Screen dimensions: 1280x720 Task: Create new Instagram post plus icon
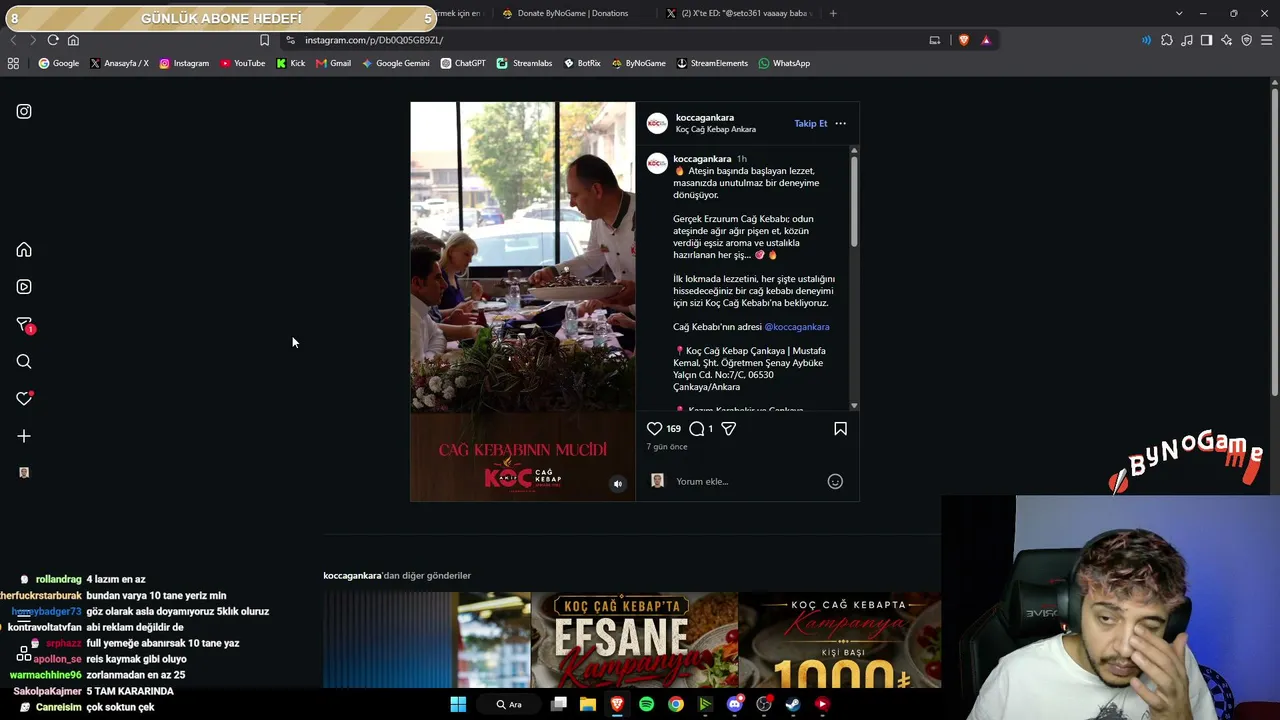pyautogui.click(x=24, y=436)
